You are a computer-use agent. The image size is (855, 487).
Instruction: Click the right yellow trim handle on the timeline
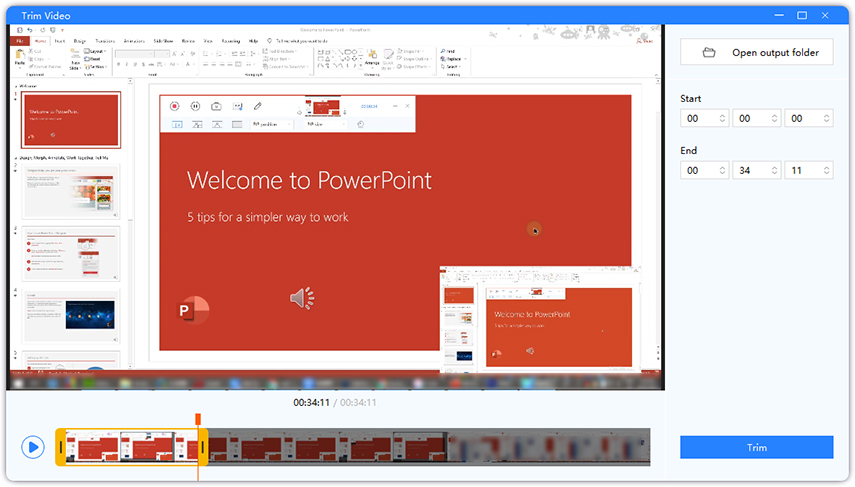203,447
